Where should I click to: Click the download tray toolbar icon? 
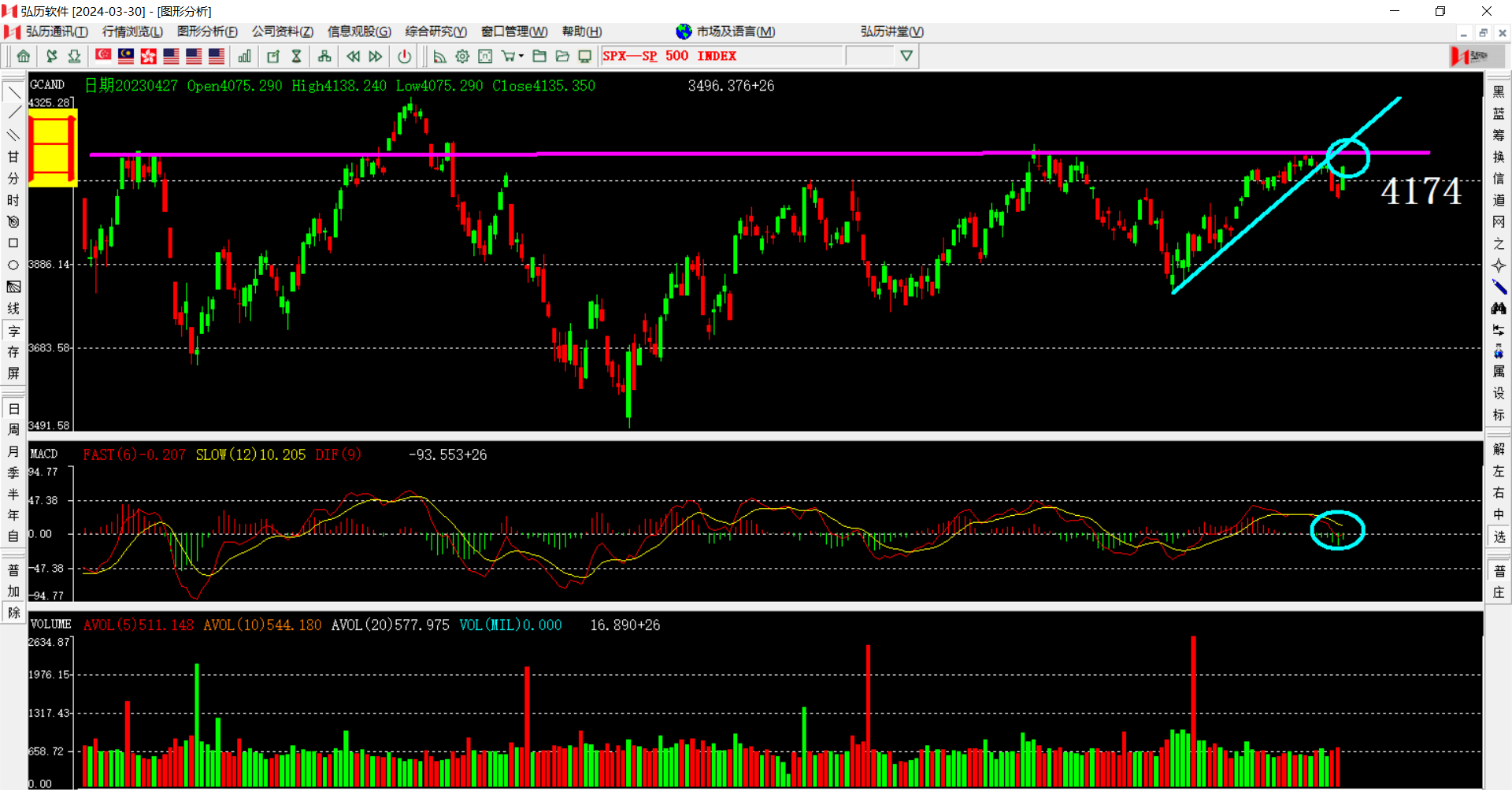coord(75,56)
